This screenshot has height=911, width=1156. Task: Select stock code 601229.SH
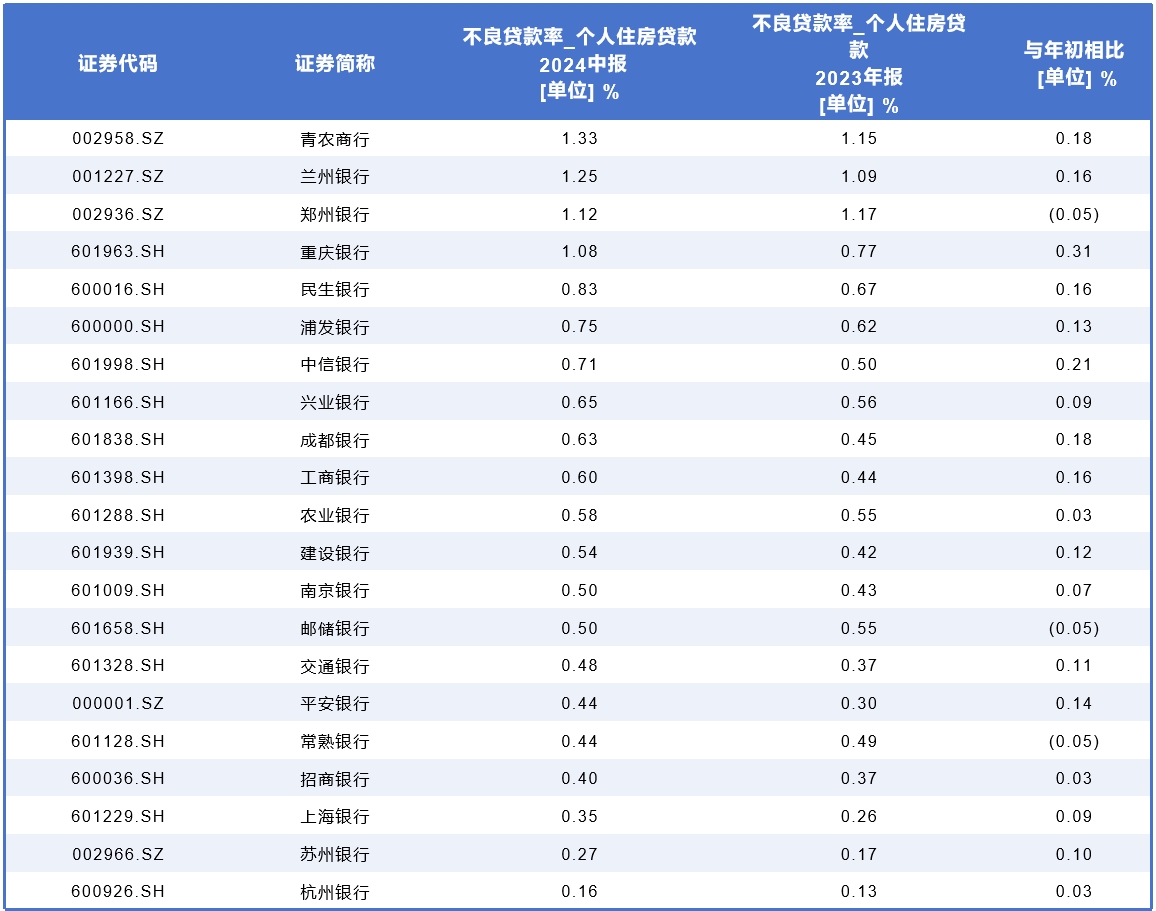118,817
